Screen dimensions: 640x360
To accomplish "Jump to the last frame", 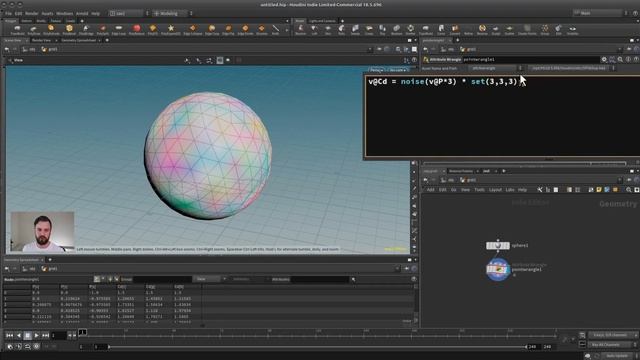I will pyautogui.click(x=45, y=336).
